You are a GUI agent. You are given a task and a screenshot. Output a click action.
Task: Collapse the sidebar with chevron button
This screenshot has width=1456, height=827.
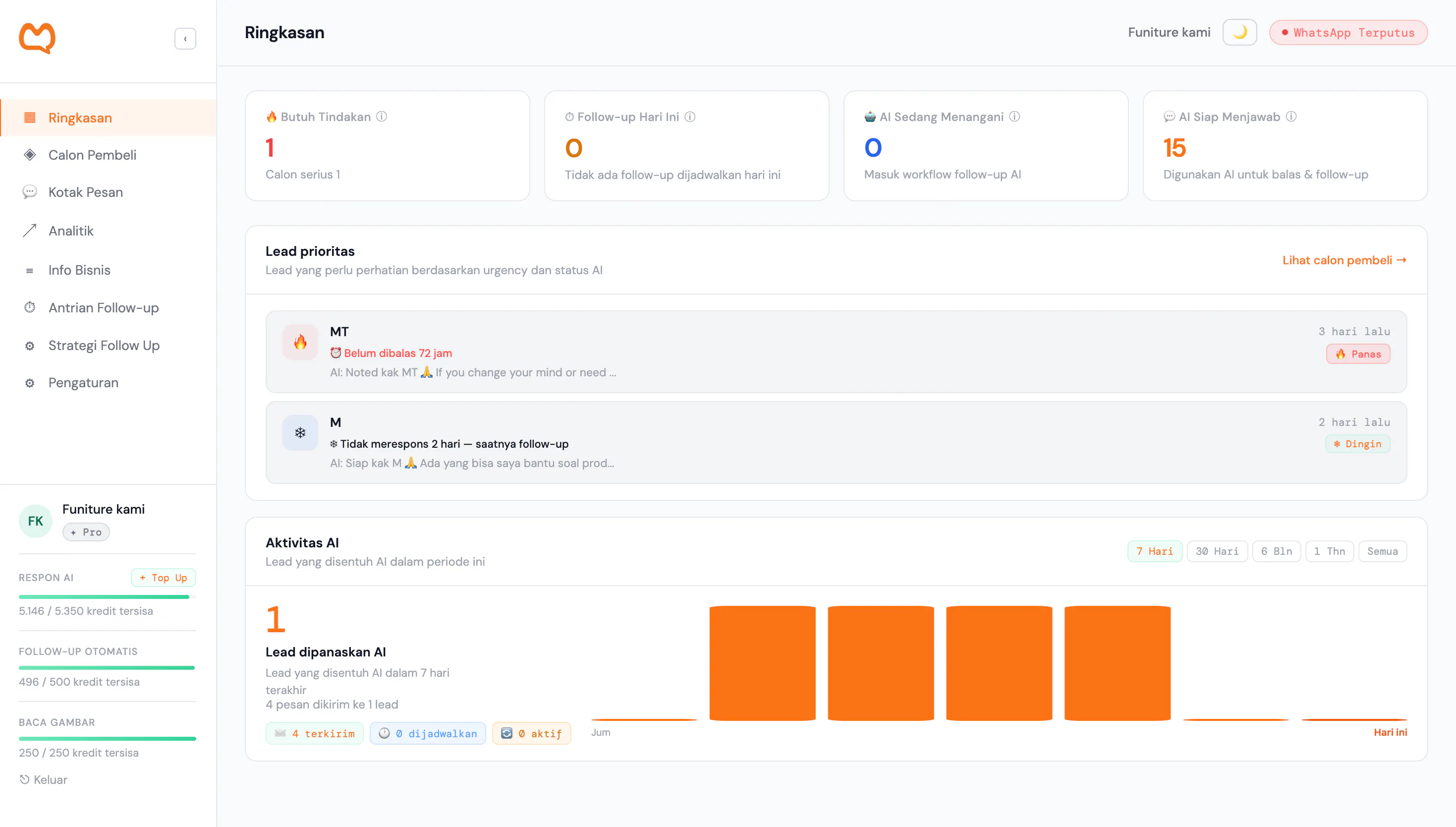point(185,39)
